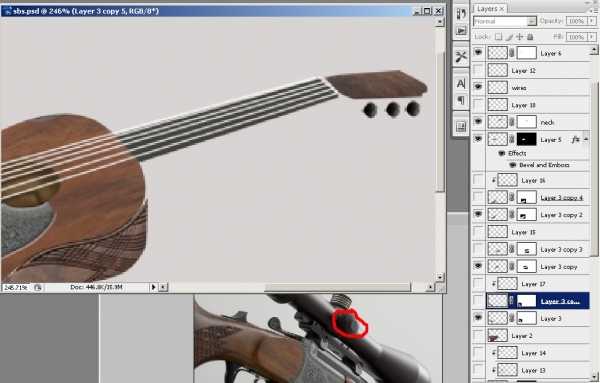Image resolution: width=600 pixels, height=383 pixels.
Task: Select Layer 14 row
Action: click(537, 353)
